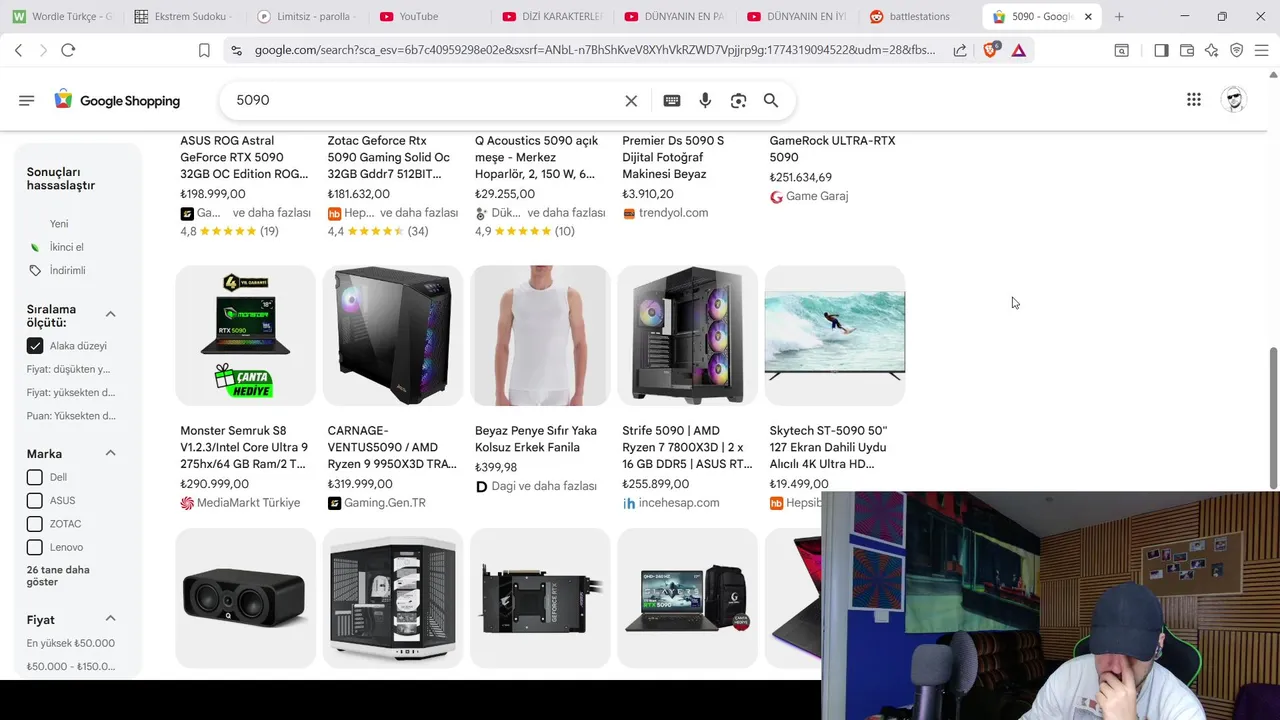Sort by Fiyat: düşükten yükseğe
The height and width of the screenshot is (720, 1280).
[68, 369]
